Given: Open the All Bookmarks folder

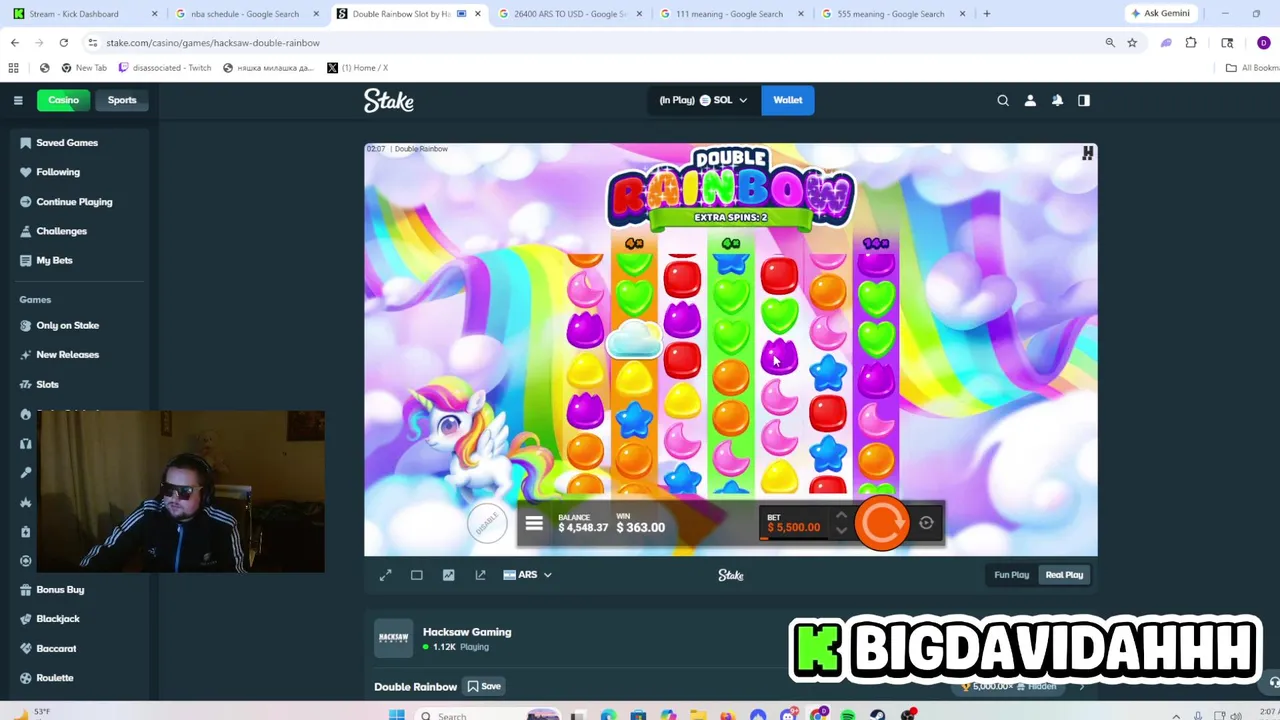Looking at the screenshot, I should coord(1252,68).
